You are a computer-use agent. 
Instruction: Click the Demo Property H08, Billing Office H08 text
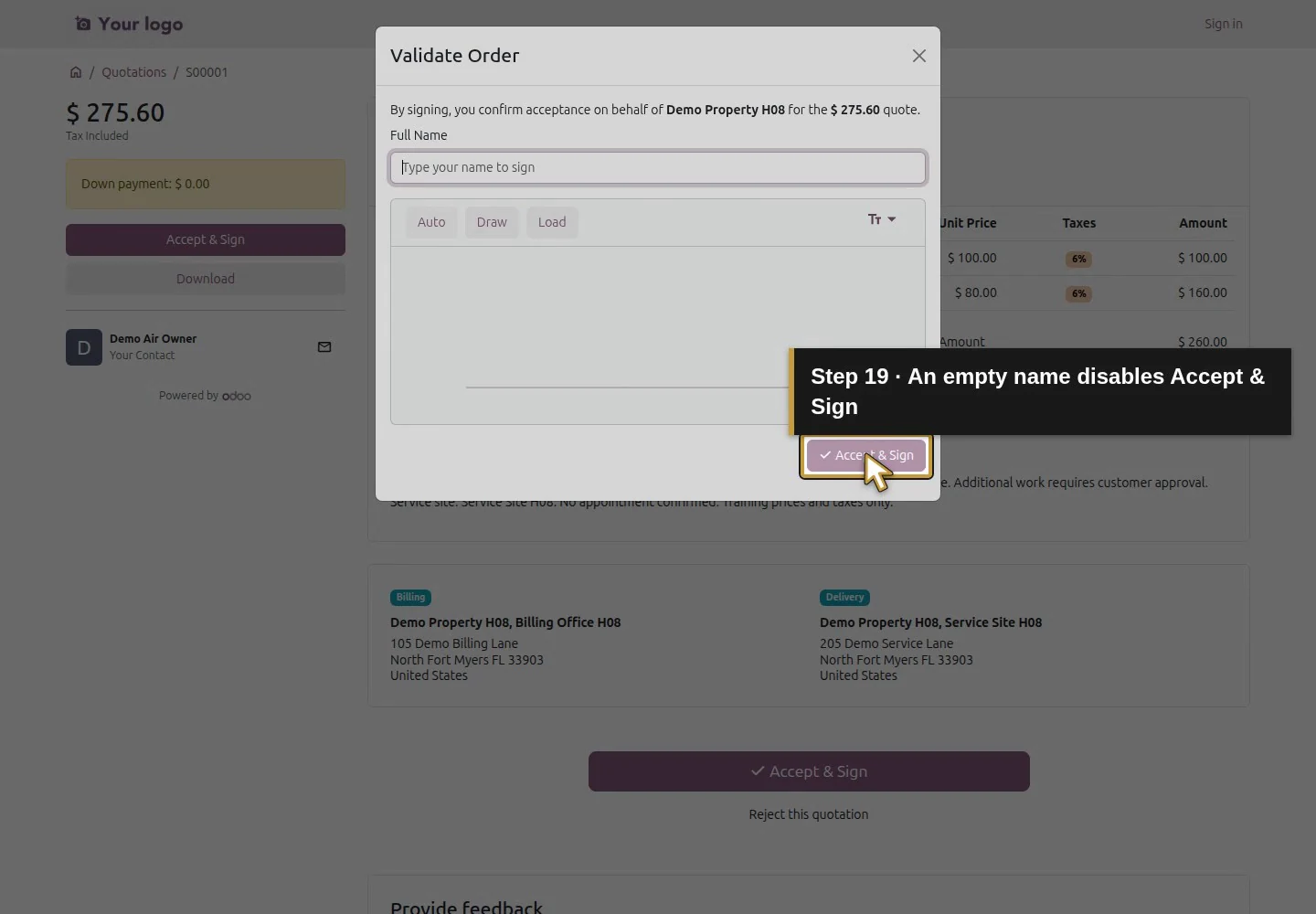click(x=505, y=622)
